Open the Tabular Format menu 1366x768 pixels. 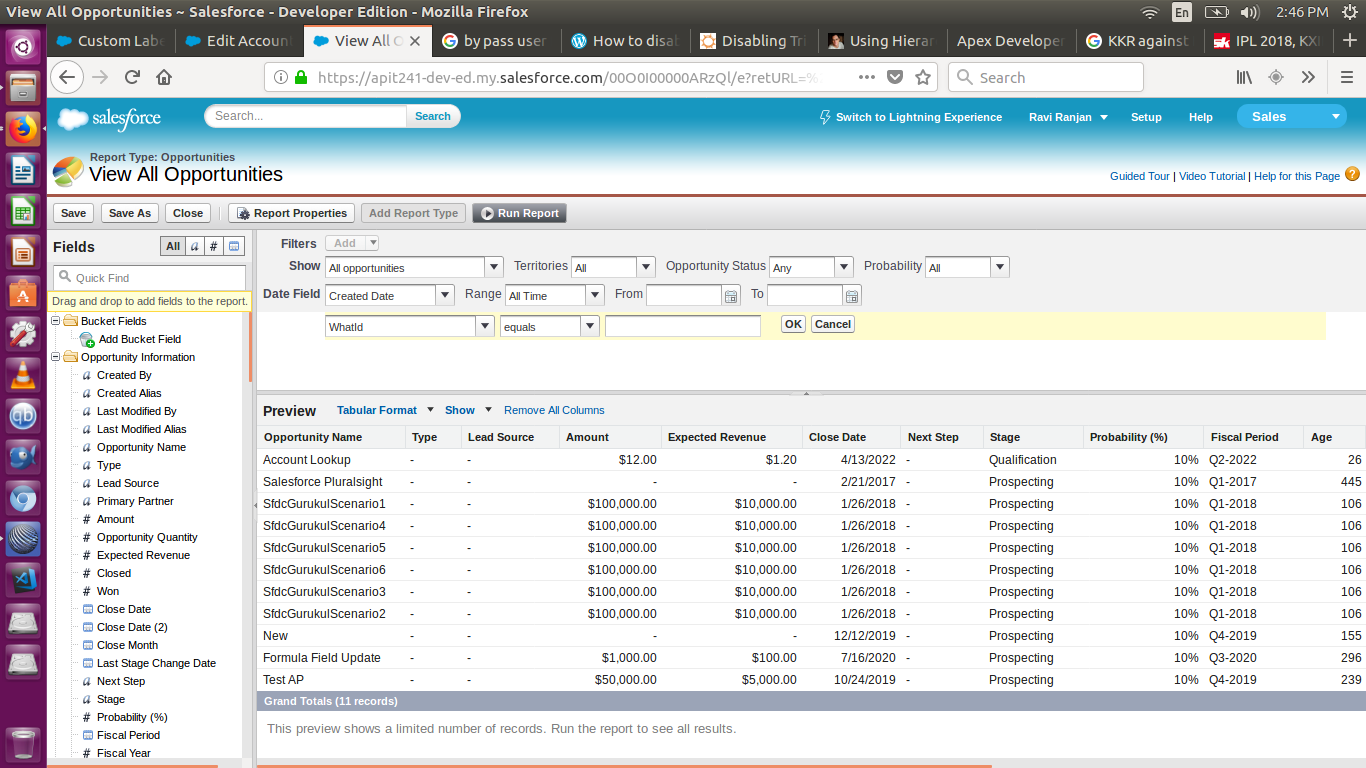(385, 410)
